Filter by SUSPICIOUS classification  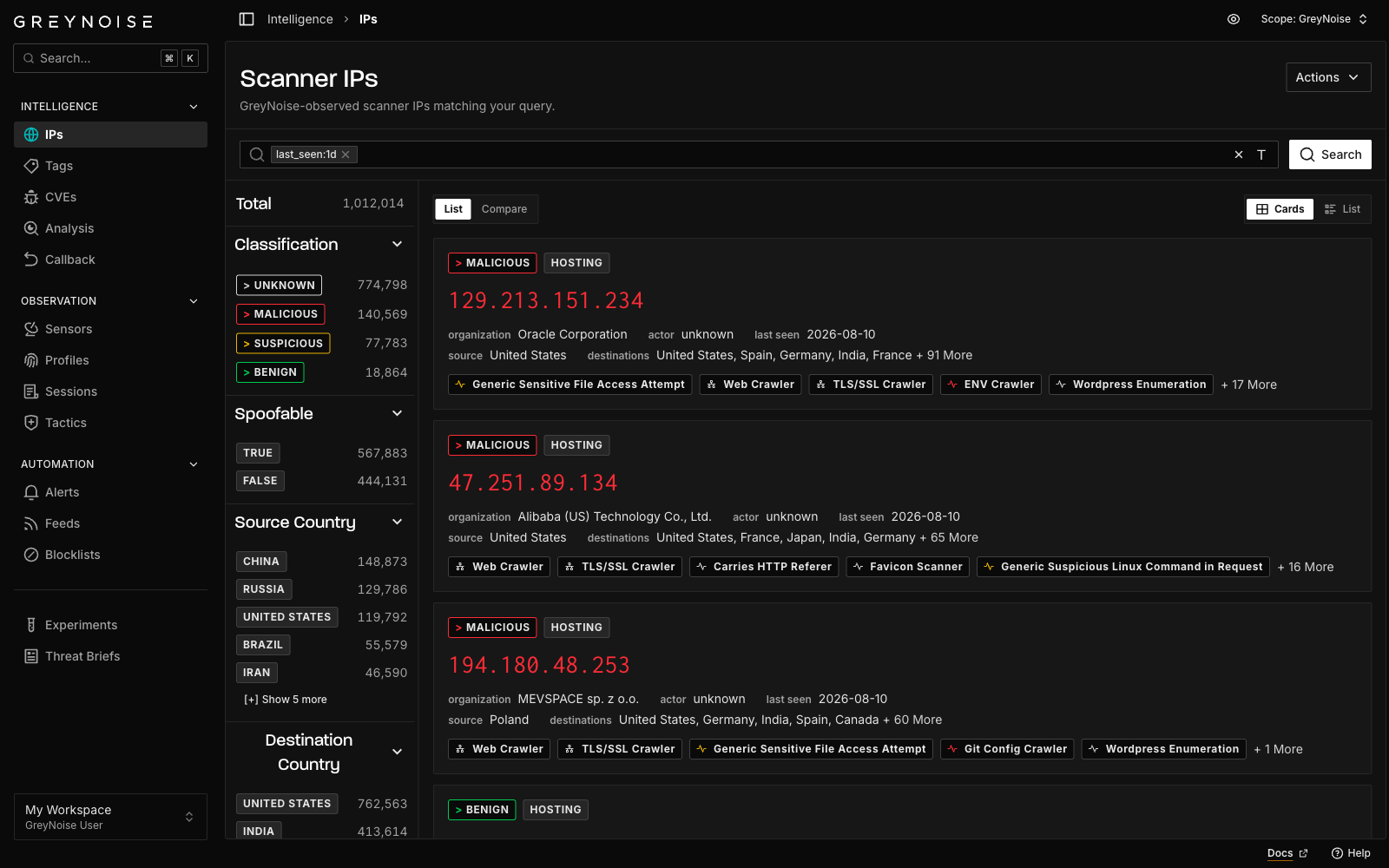[283, 343]
